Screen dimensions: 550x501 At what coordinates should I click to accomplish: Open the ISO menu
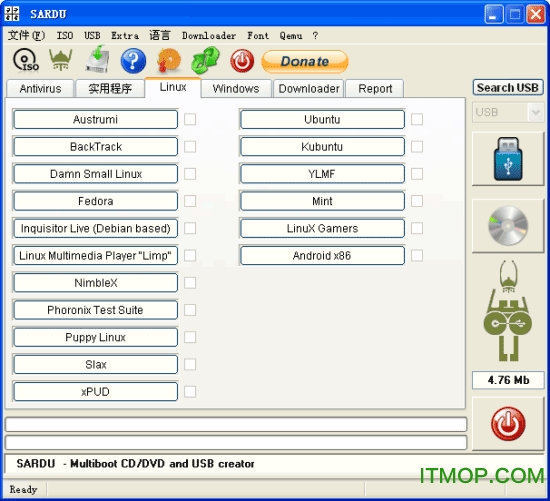pyautogui.click(x=65, y=35)
